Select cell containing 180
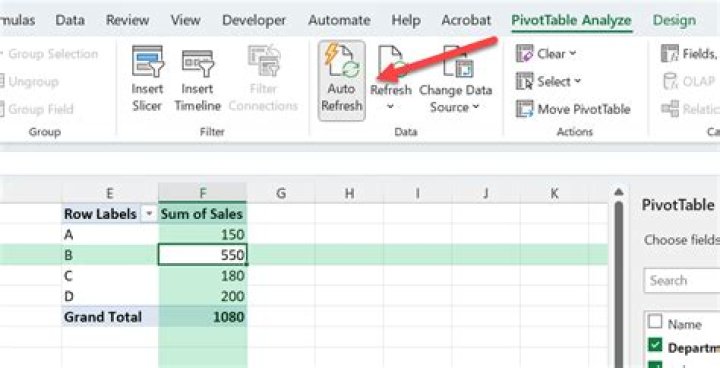The image size is (720, 368). point(202,276)
